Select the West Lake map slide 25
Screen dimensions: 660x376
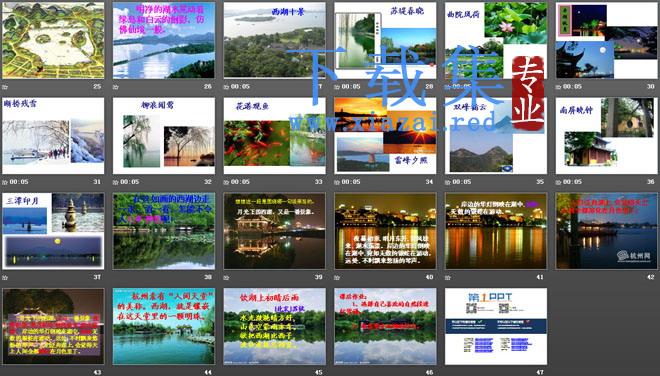[x=53, y=40]
